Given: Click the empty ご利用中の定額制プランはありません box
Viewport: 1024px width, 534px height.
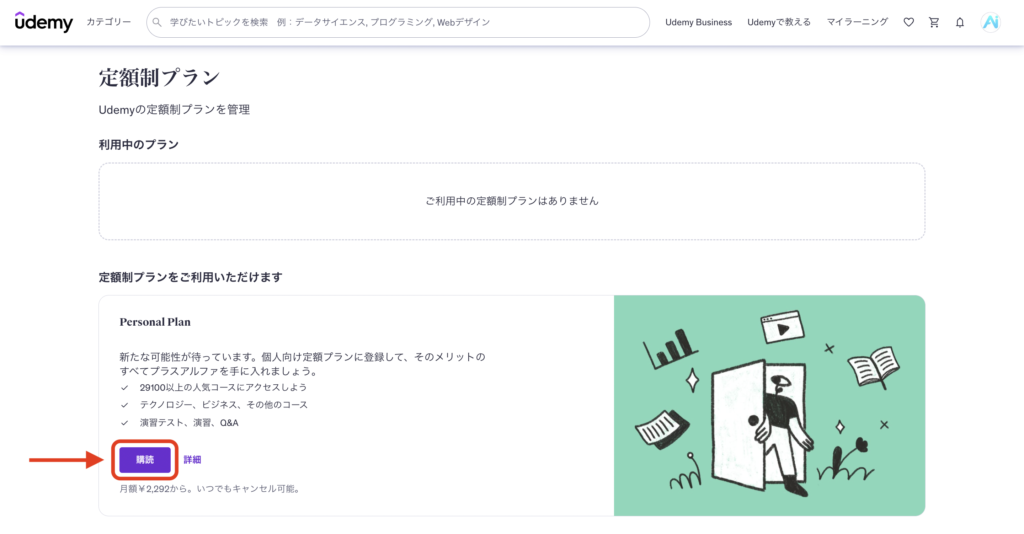Looking at the screenshot, I should tap(511, 201).
